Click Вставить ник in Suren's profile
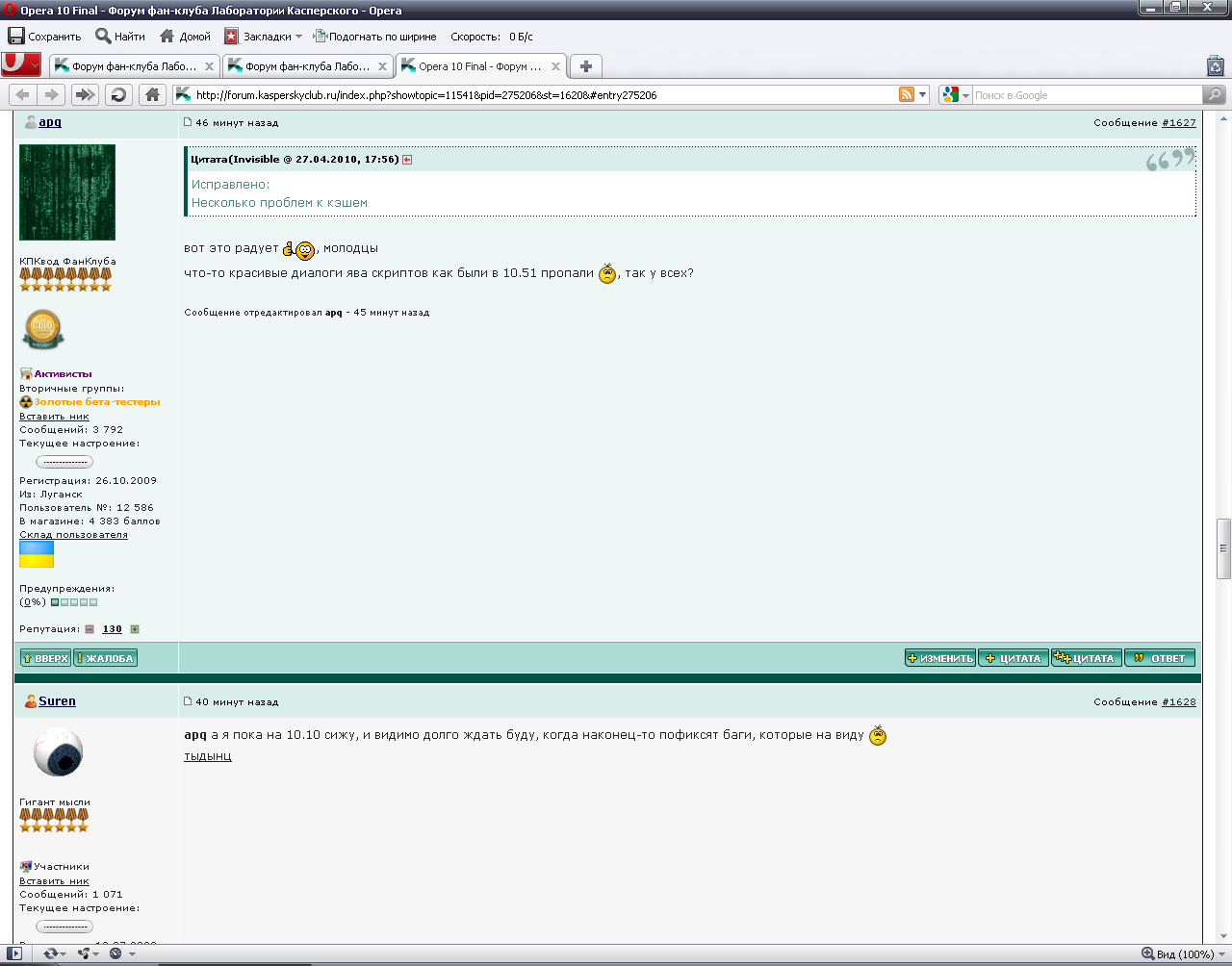The height and width of the screenshot is (966, 1232). (54, 881)
